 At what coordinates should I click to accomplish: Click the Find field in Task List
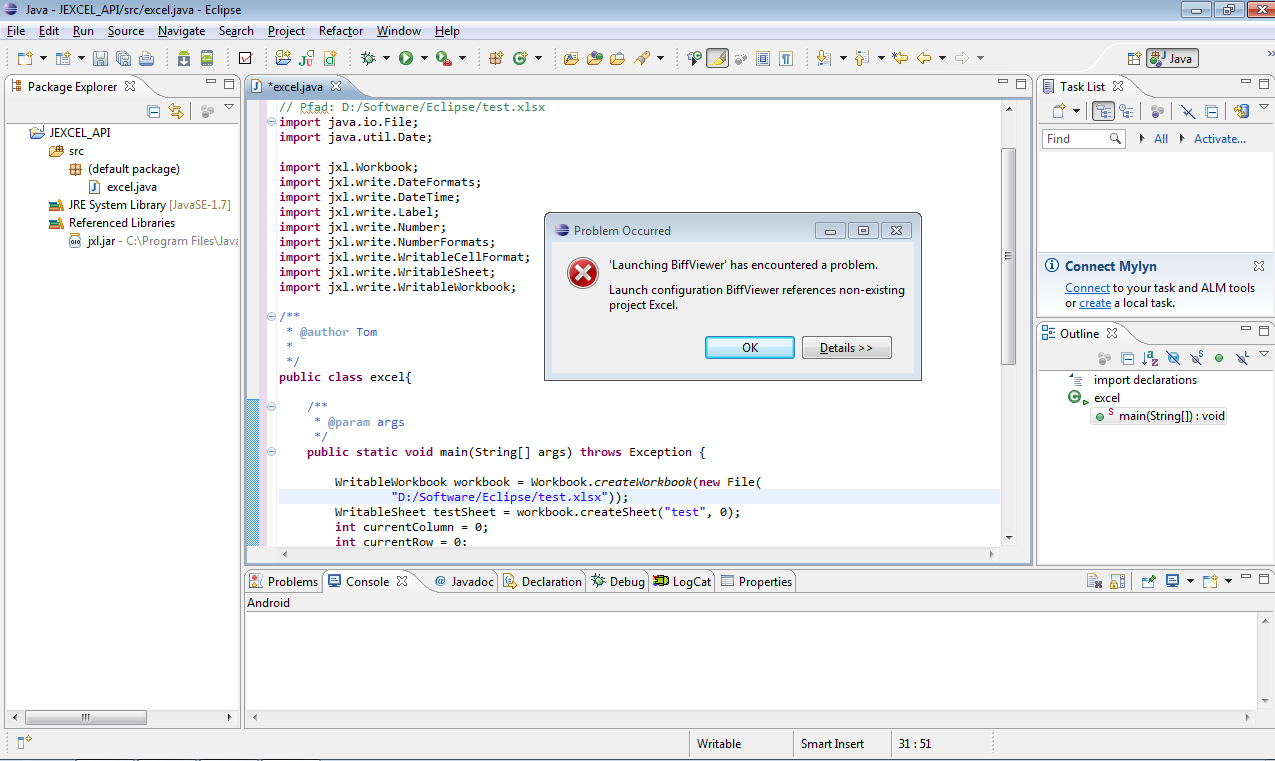point(1084,139)
